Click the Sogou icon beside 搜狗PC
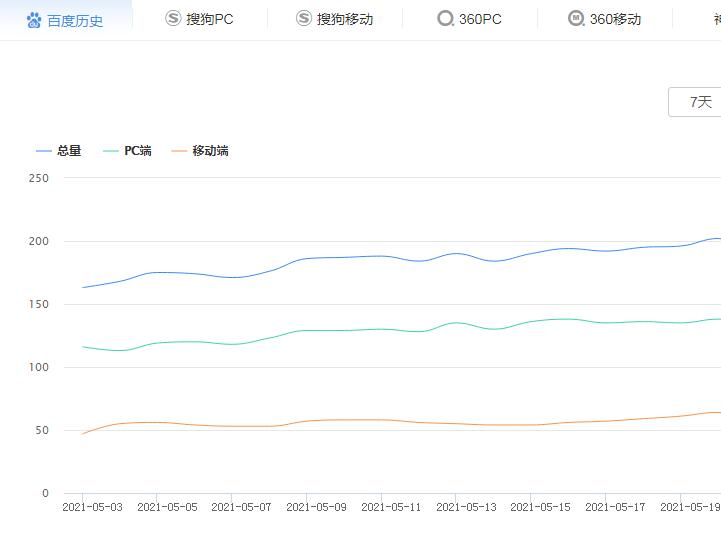 (173, 19)
